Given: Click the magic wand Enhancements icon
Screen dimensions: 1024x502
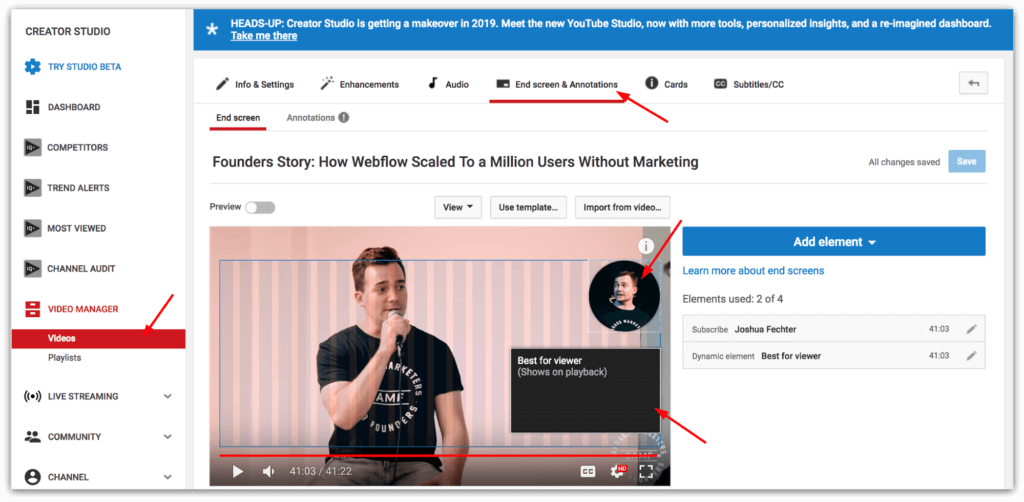Looking at the screenshot, I should click(327, 84).
